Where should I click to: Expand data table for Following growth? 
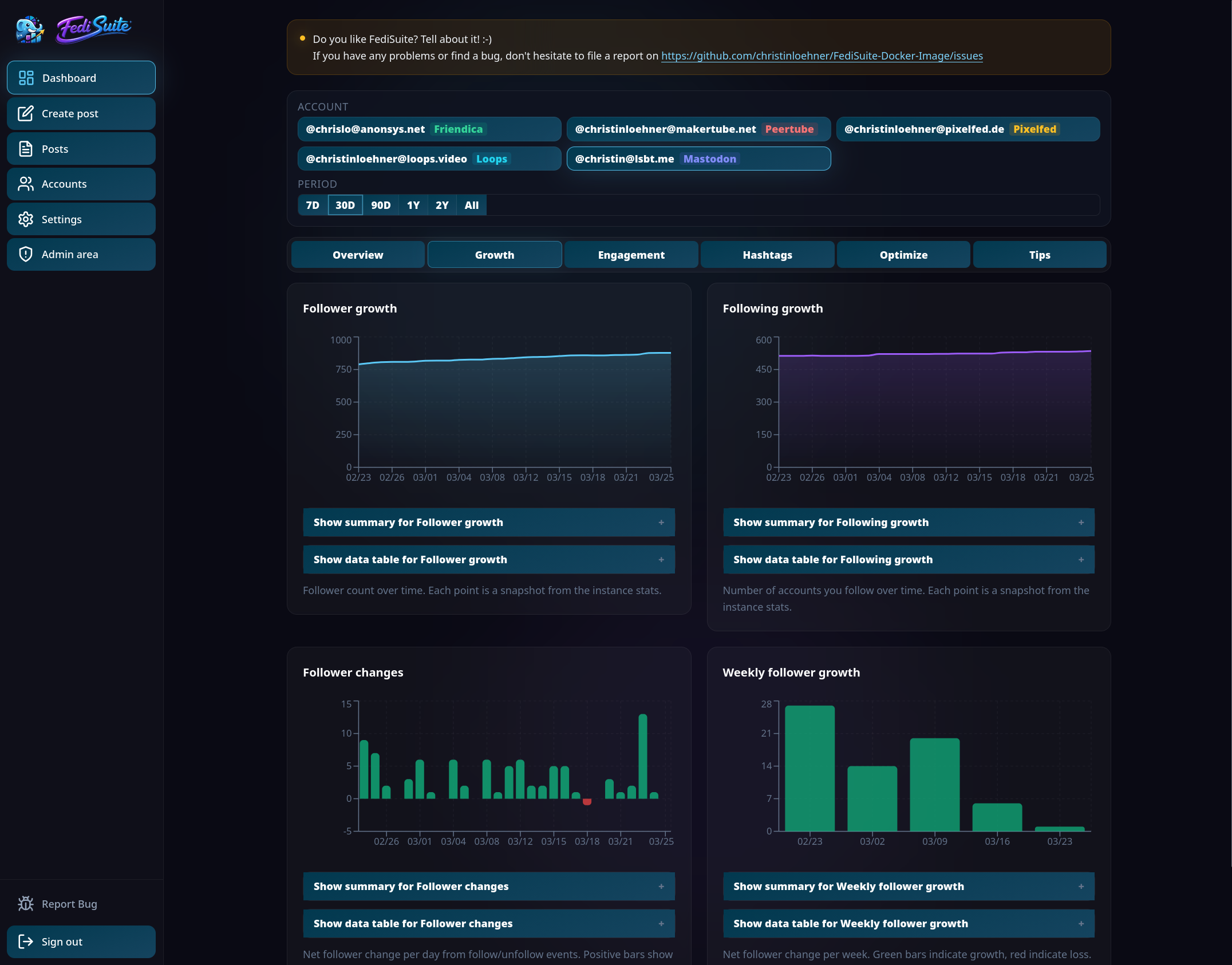(x=908, y=559)
